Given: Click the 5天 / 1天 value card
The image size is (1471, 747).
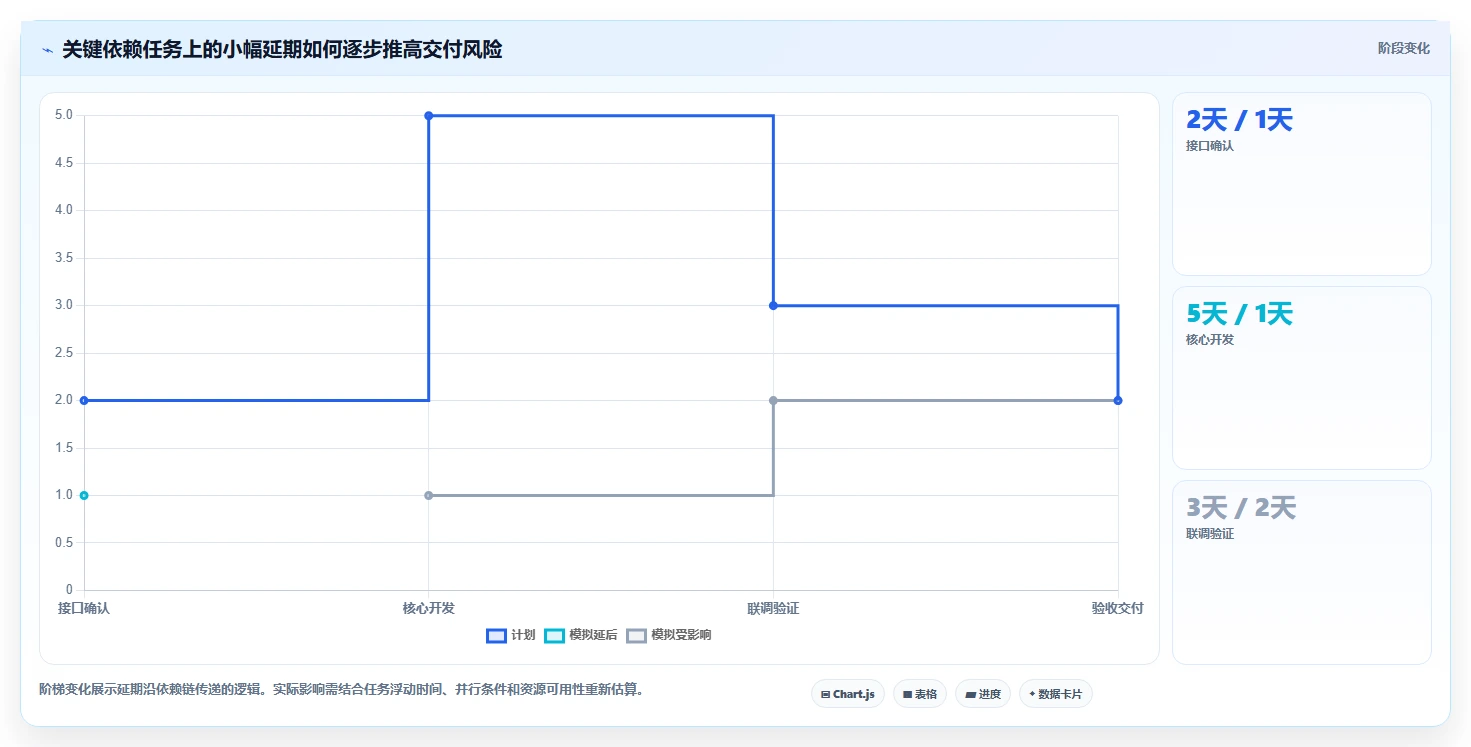Looking at the screenshot, I should 1302,378.
